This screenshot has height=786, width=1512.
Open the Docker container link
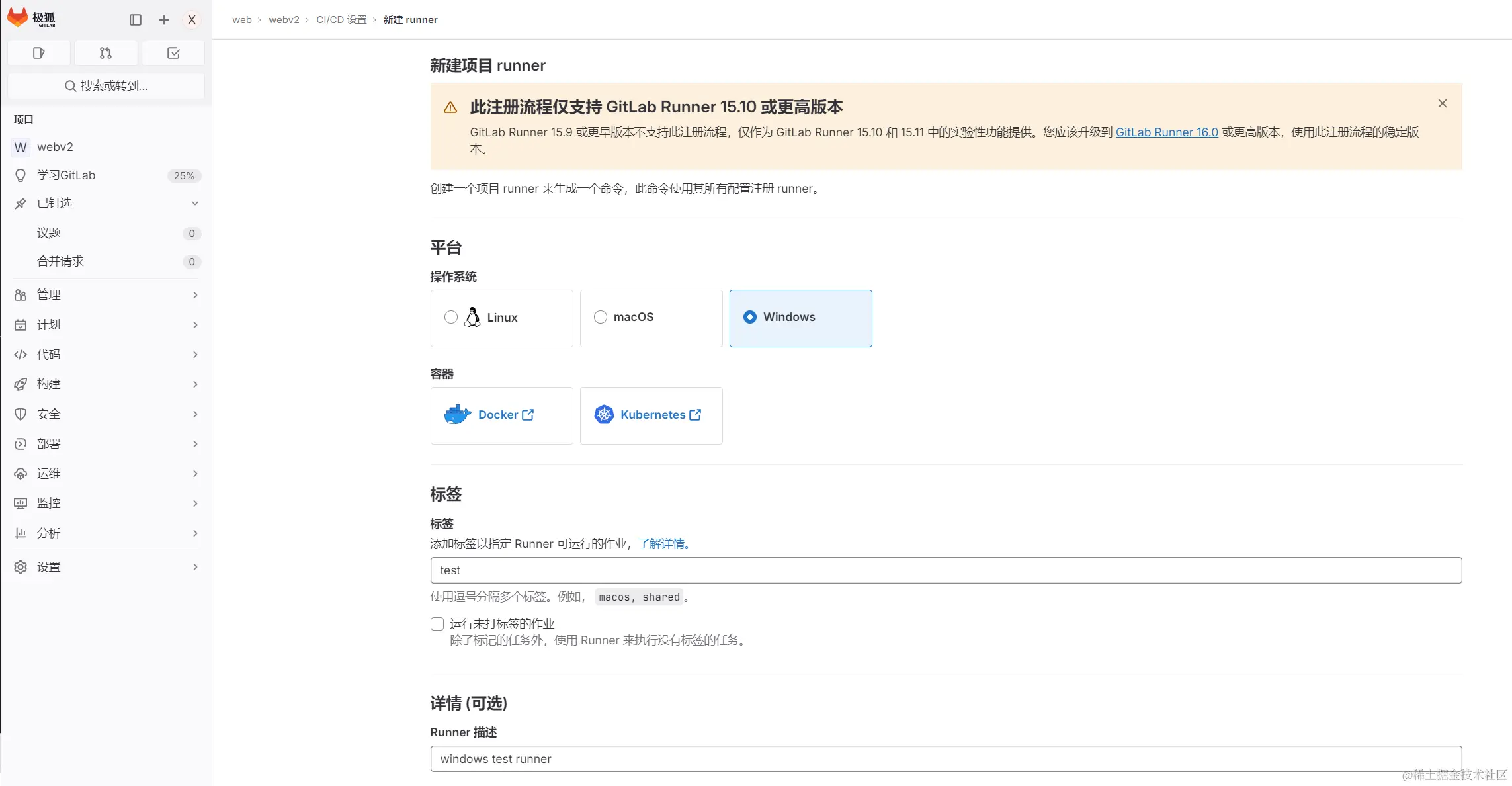(x=498, y=415)
